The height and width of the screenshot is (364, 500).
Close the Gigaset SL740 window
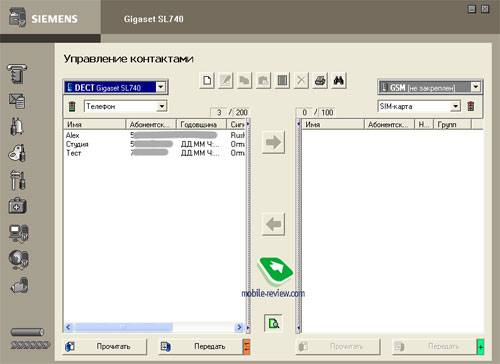click(485, 9)
